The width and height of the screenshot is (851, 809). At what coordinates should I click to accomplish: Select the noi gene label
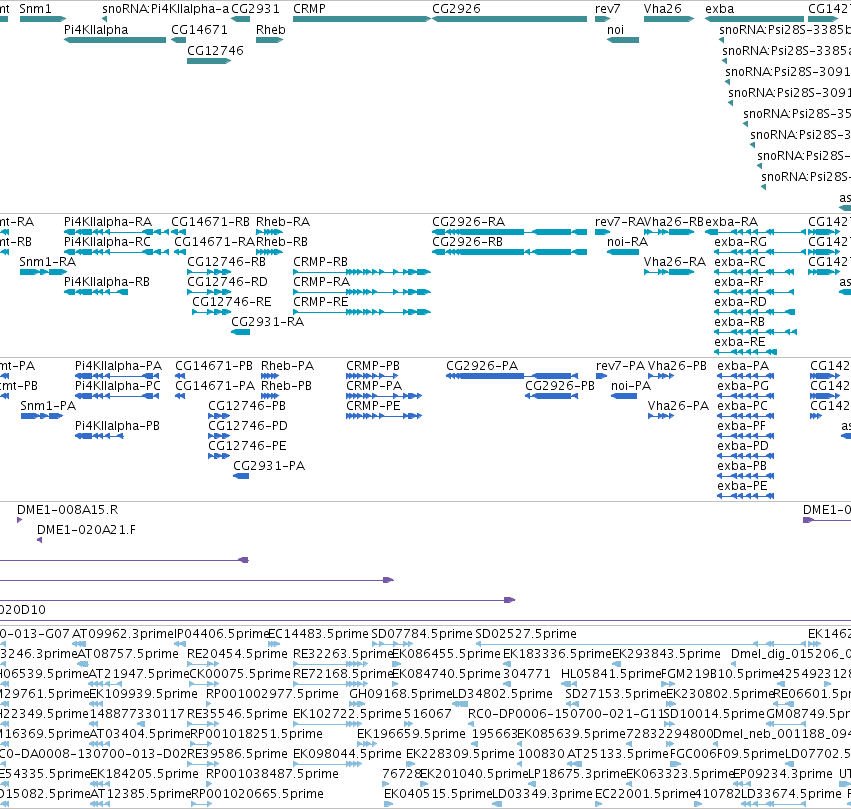point(615,29)
